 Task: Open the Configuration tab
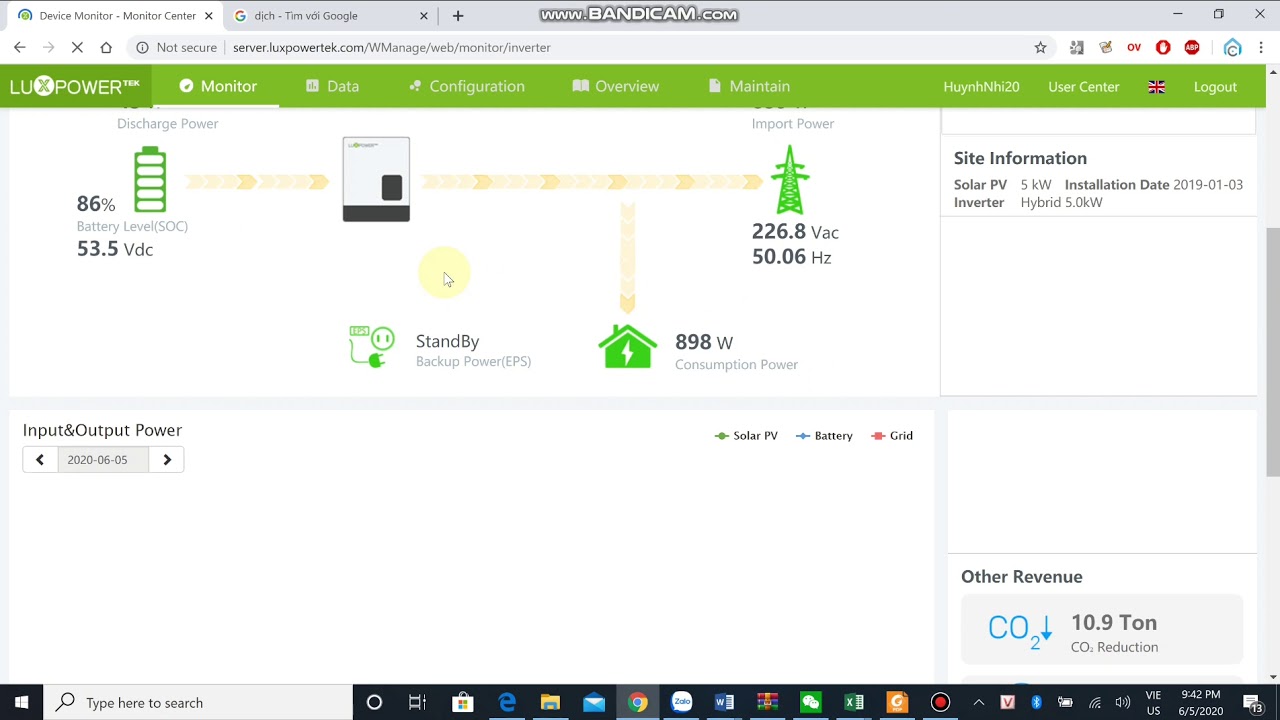click(467, 86)
